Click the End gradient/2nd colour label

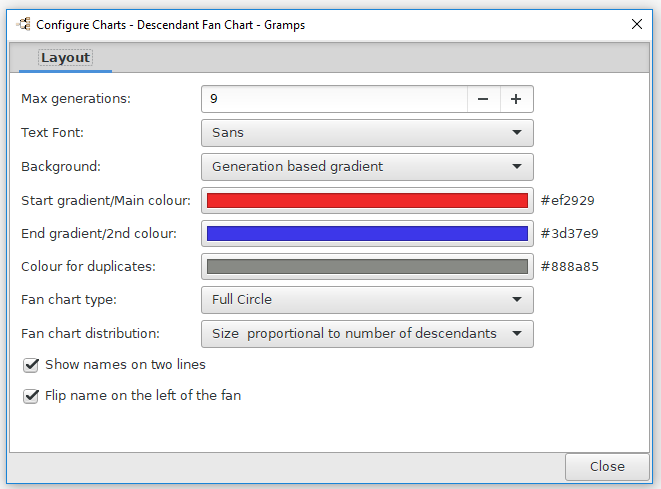pos(99,233)
